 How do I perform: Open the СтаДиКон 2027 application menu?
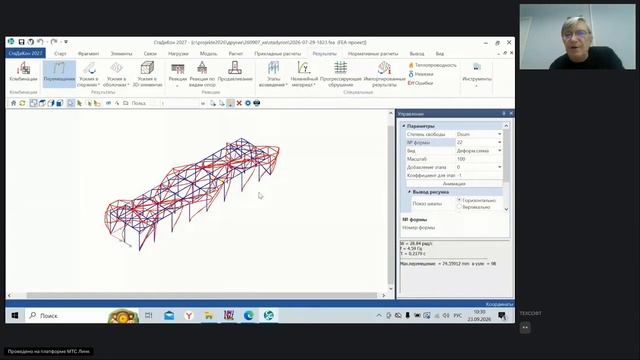[x=25, y=53]
